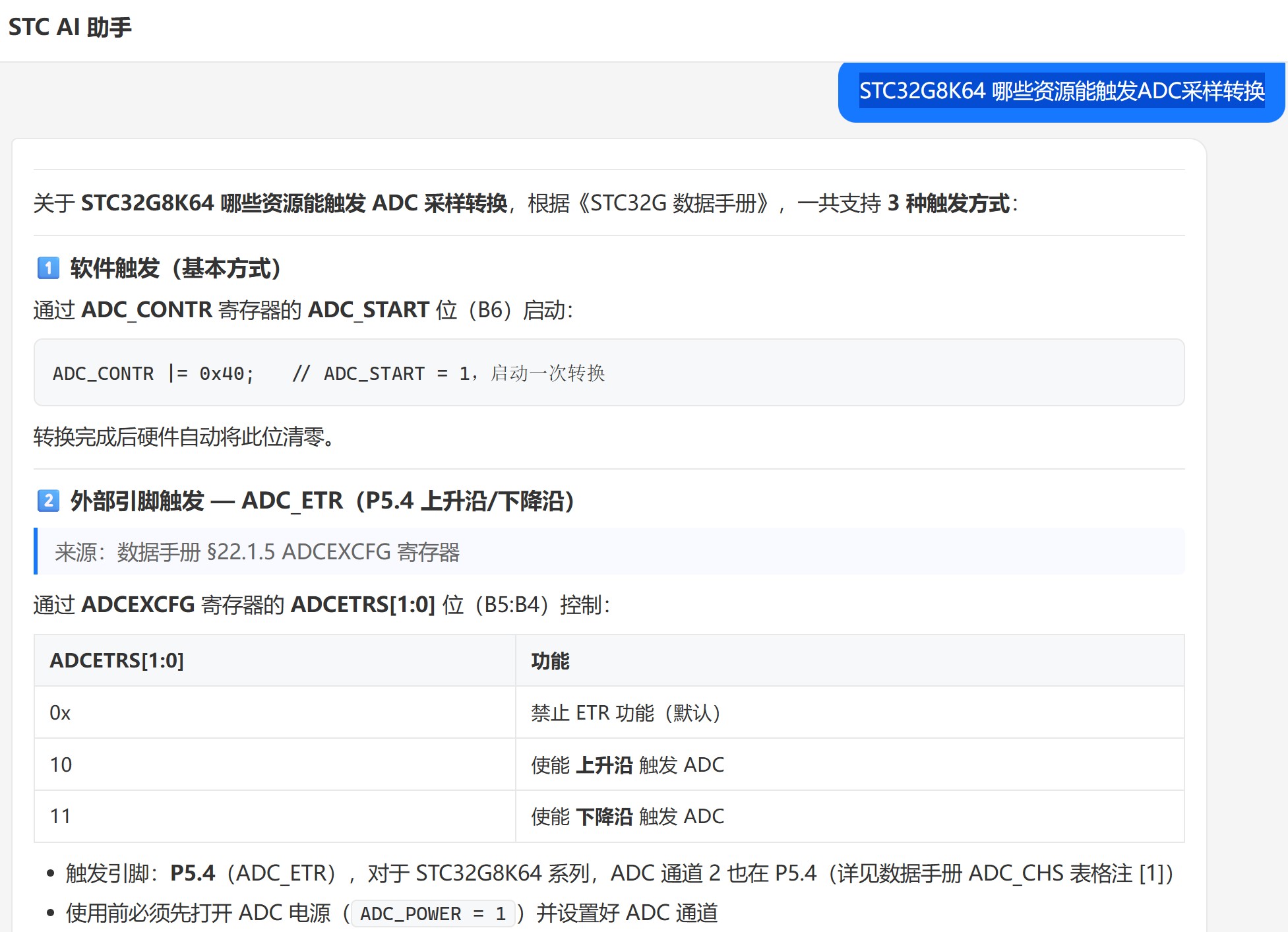Click the table cell 0x

click(274, 712)
